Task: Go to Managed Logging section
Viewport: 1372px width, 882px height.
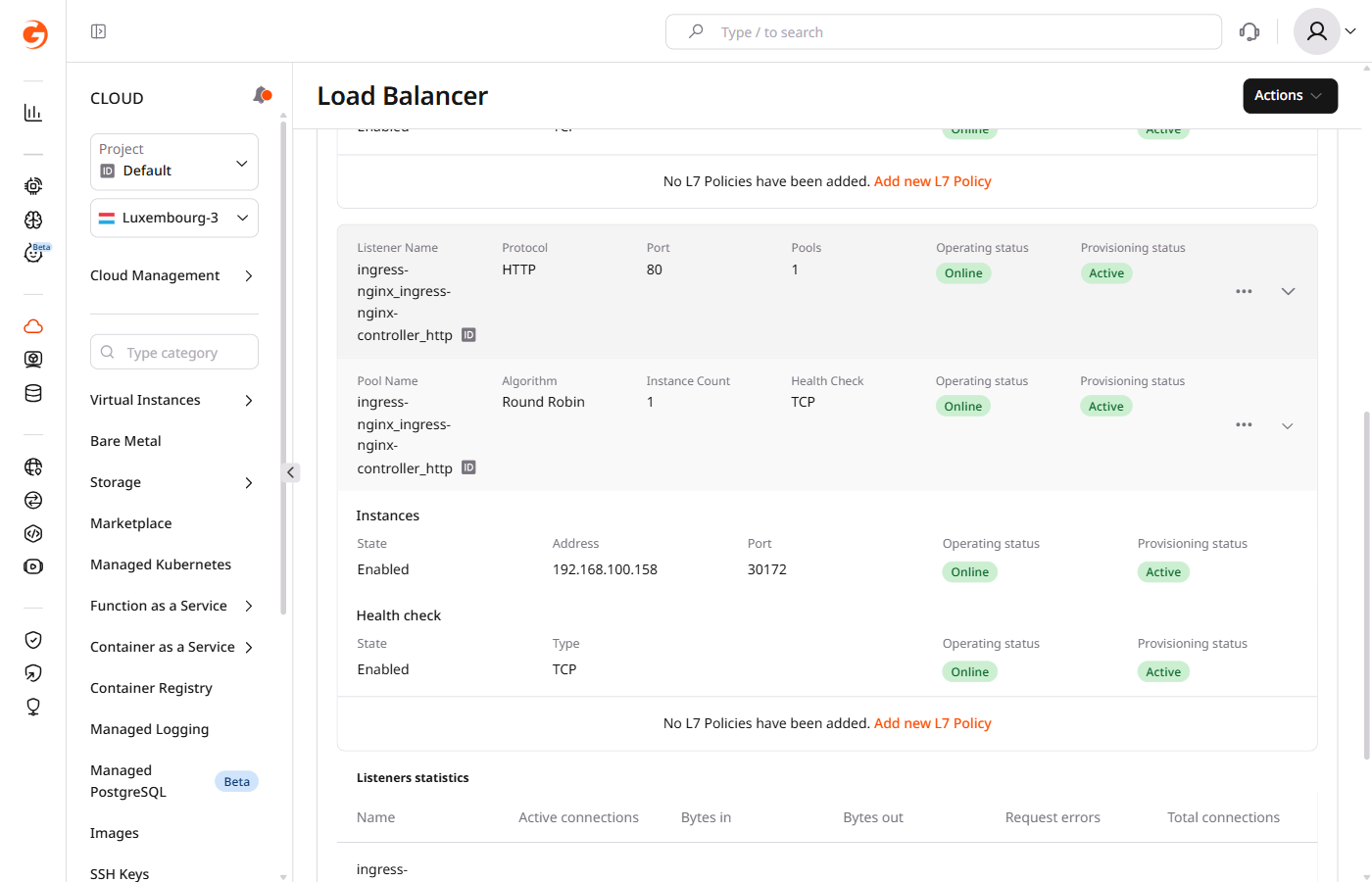Action: click(149, 729)
